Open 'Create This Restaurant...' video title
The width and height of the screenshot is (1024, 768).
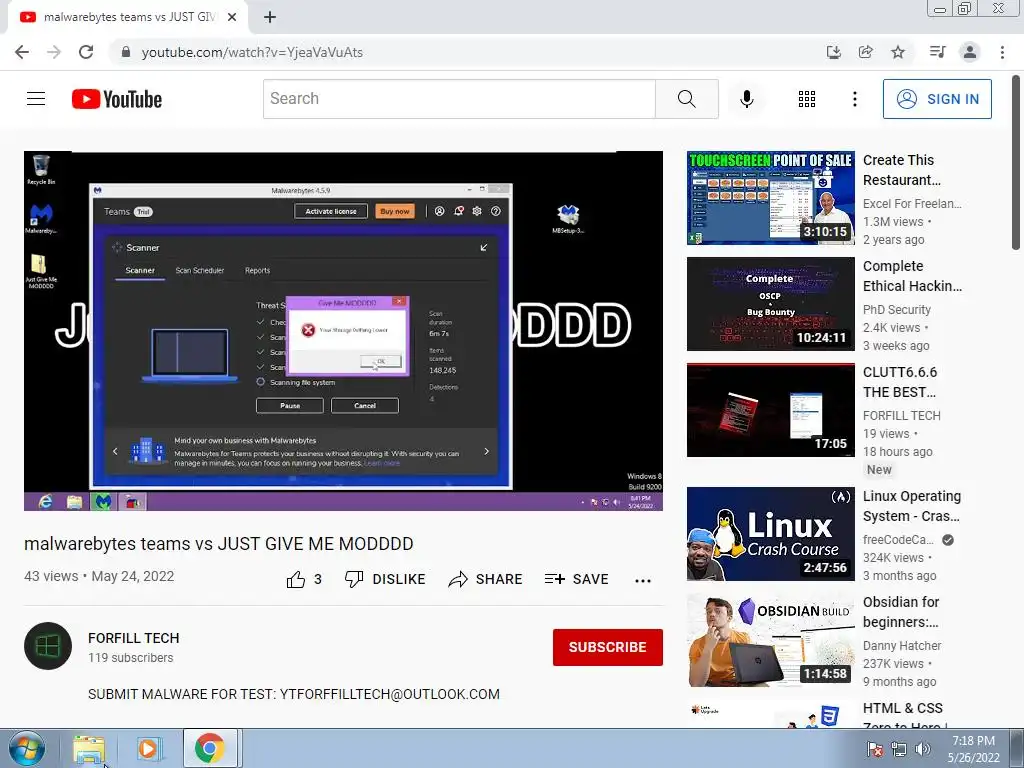point(902,170)
